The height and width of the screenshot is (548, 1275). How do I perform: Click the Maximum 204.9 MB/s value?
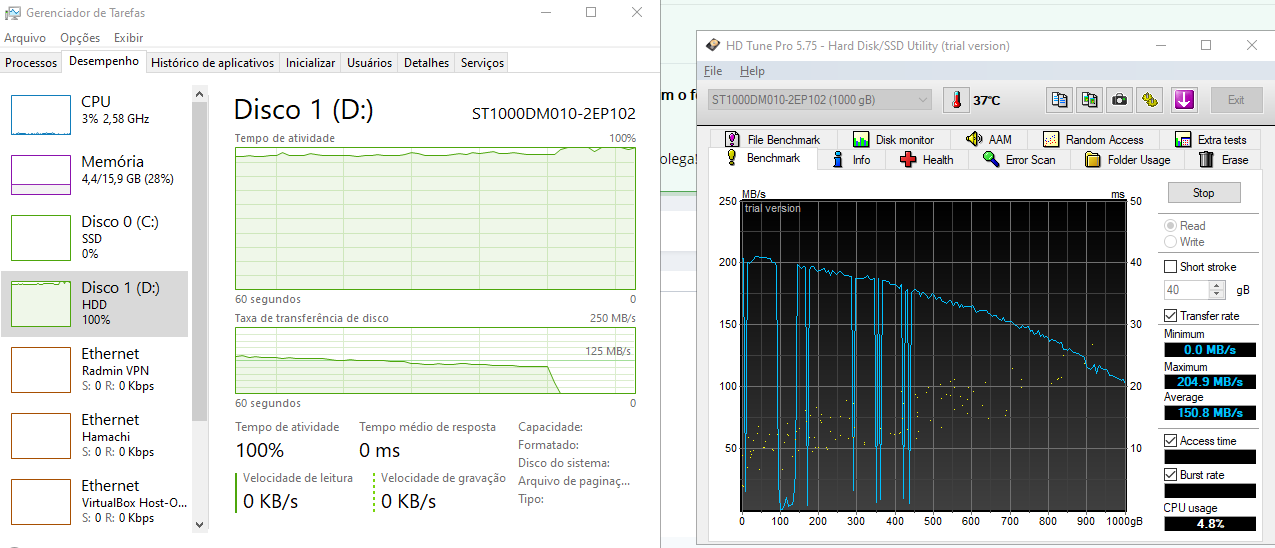pos(1209,381)
